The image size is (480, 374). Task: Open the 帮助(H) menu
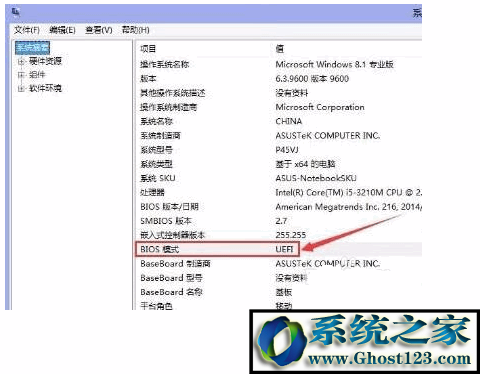pyautogui.click(x=135, y=30)
